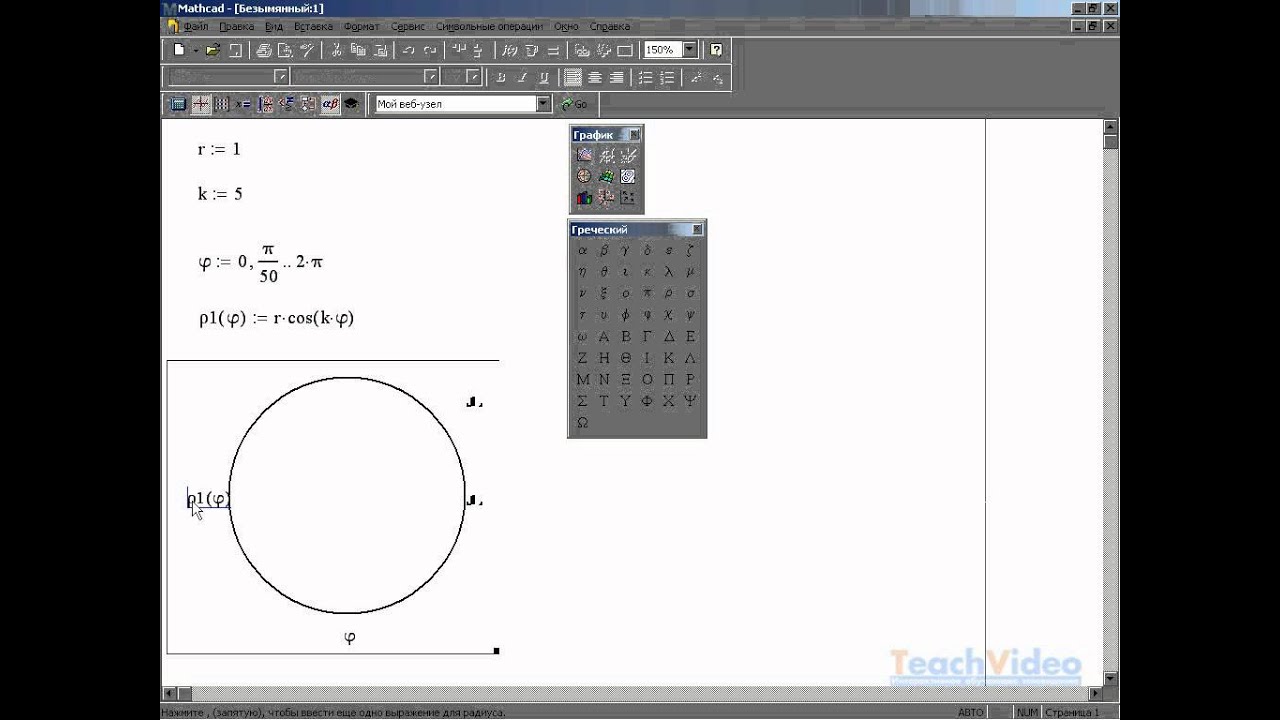Insert an X-Y plot from the График palette
The width and height of the screenshot is (1280, 720).
pos(584,155)
